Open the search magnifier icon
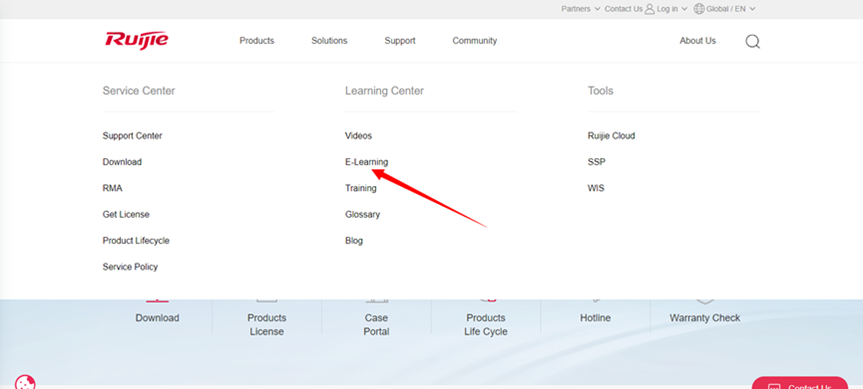Viewport: 863px width, 389px height. (x=752, y=41)
